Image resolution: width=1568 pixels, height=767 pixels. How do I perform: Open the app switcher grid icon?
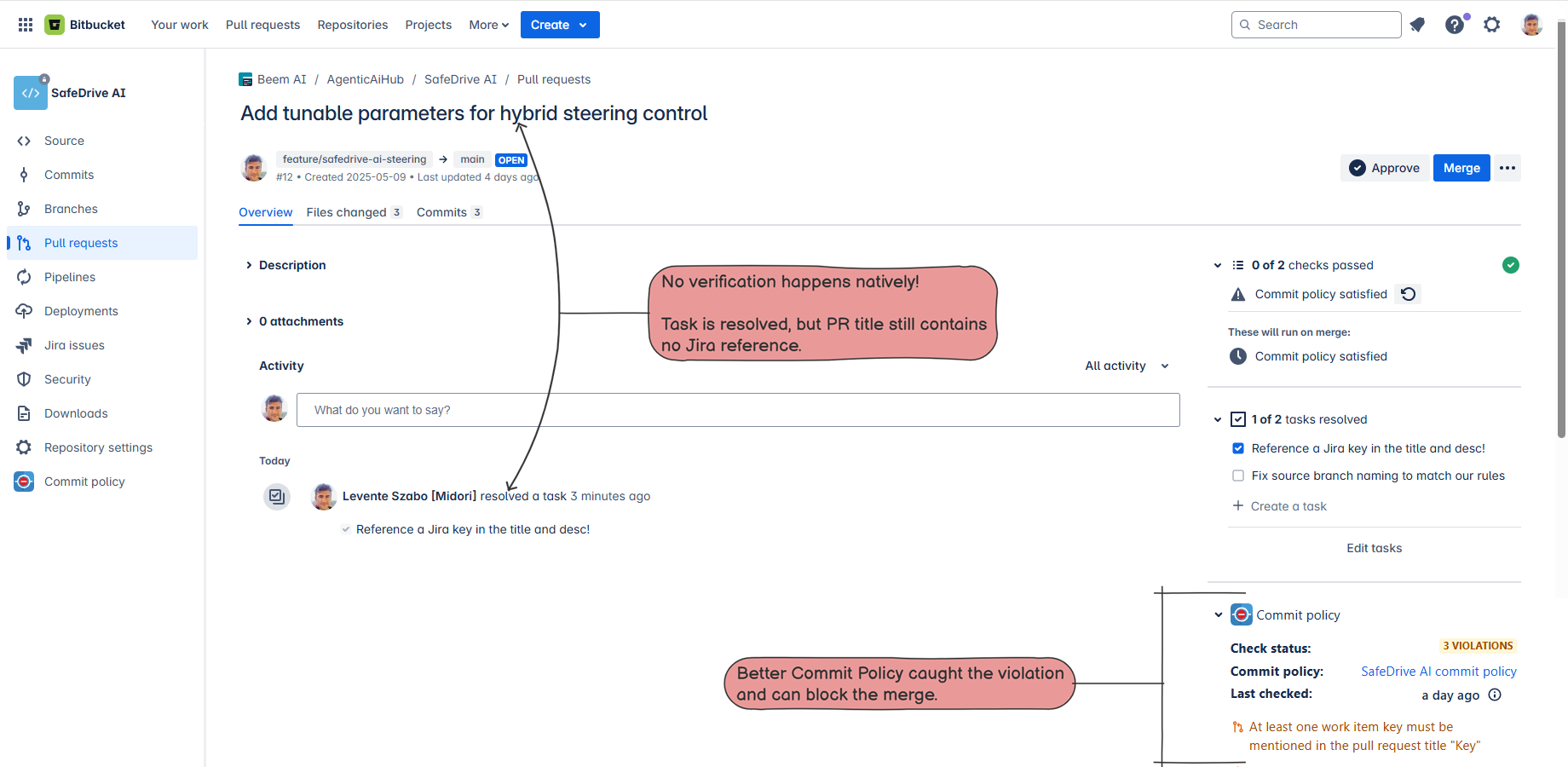[x=26, y=25]
